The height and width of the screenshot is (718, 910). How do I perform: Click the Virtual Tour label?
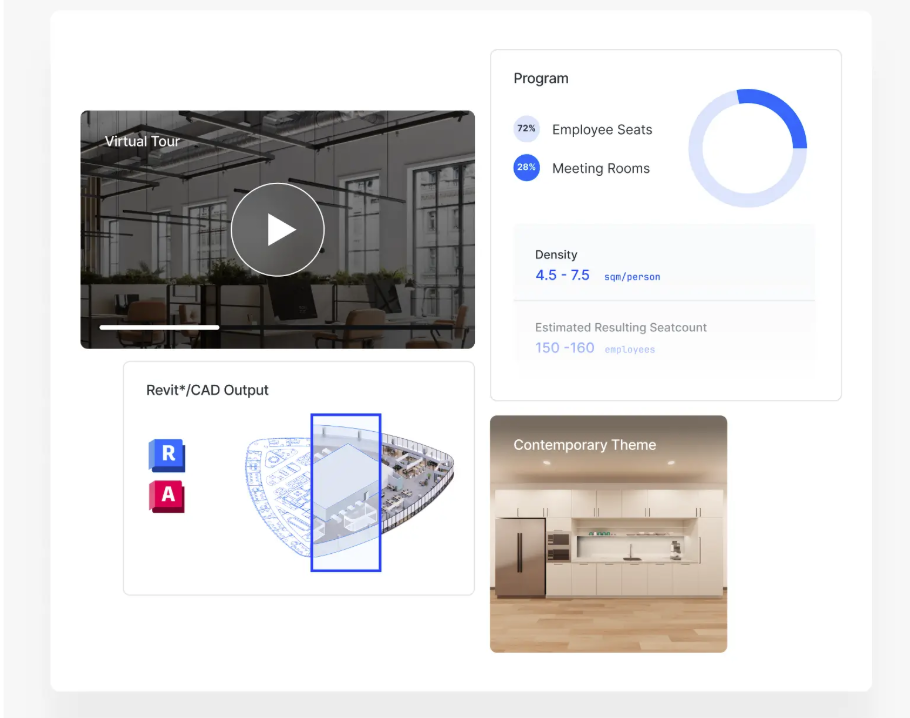point(142,141)
